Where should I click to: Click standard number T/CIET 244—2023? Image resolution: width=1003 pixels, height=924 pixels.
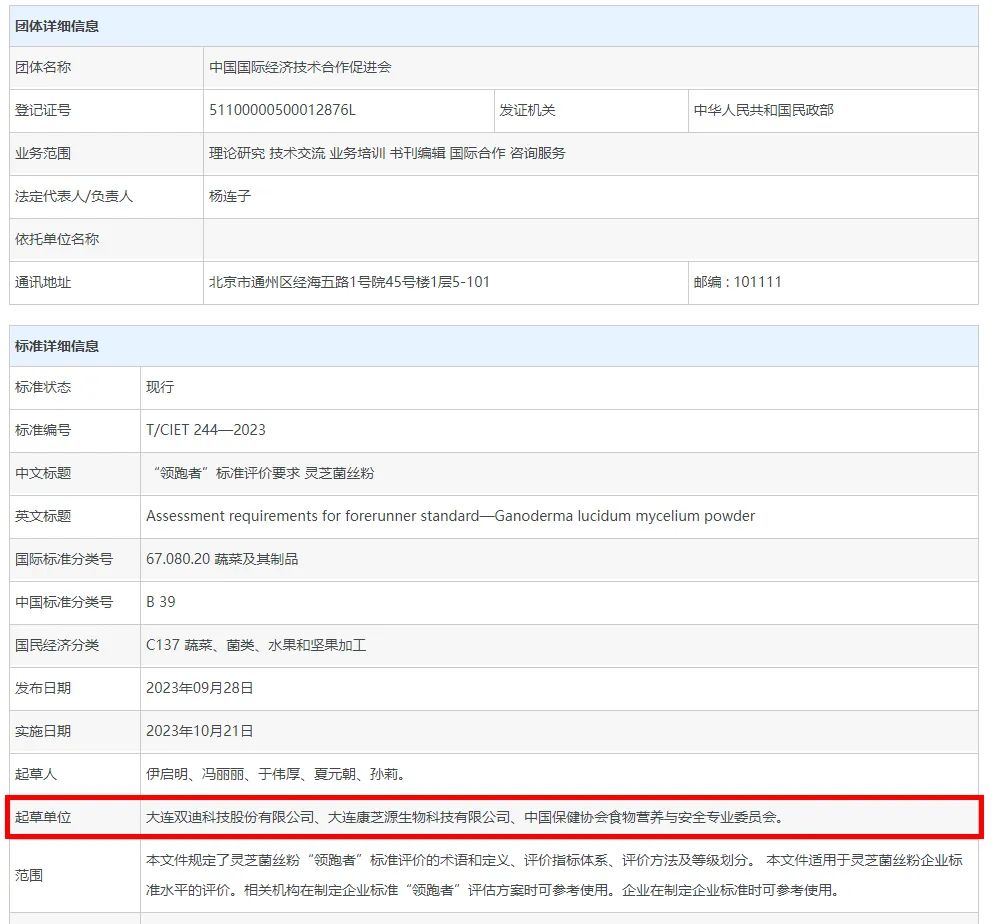coord(206,430)
